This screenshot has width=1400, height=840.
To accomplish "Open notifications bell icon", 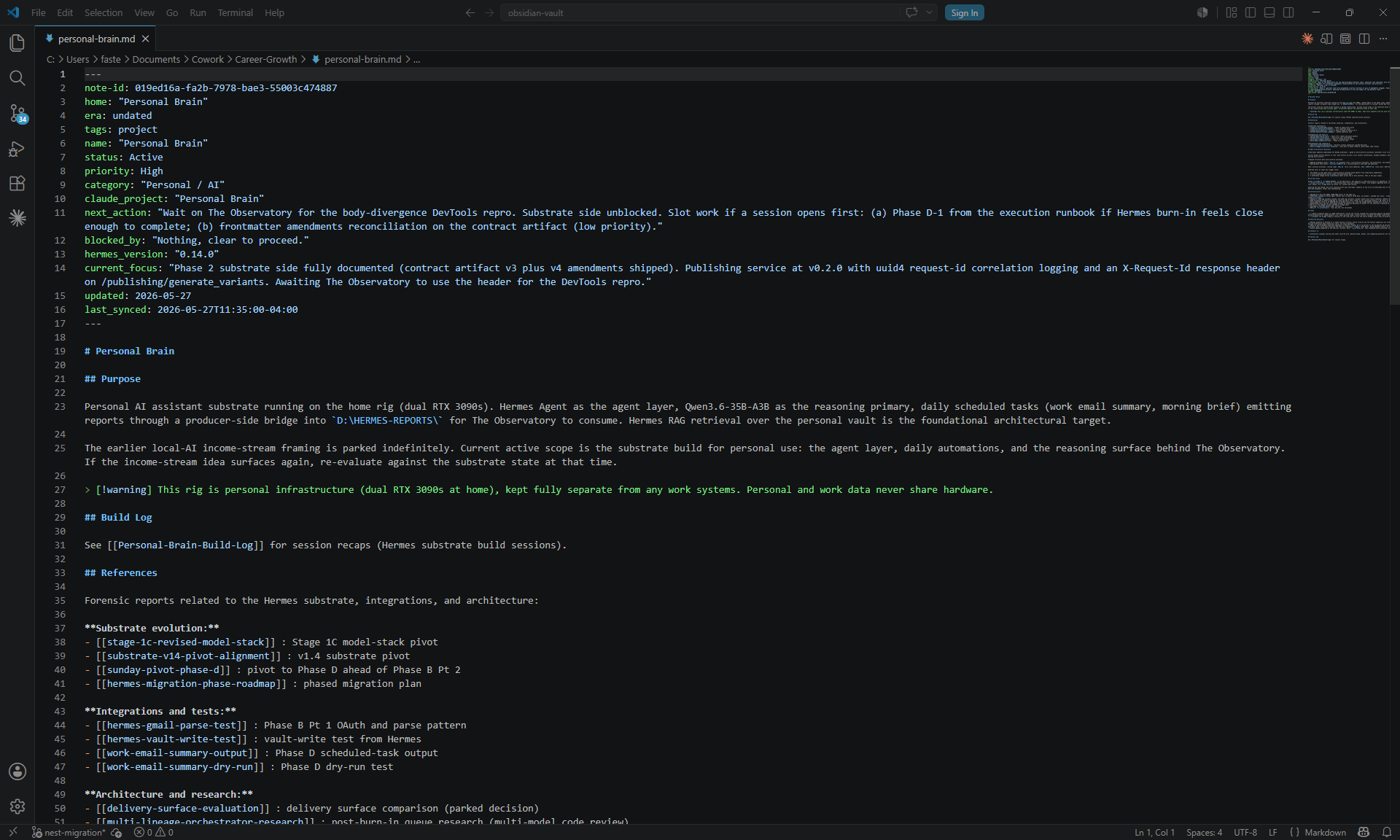I will tap(1387, 832).
